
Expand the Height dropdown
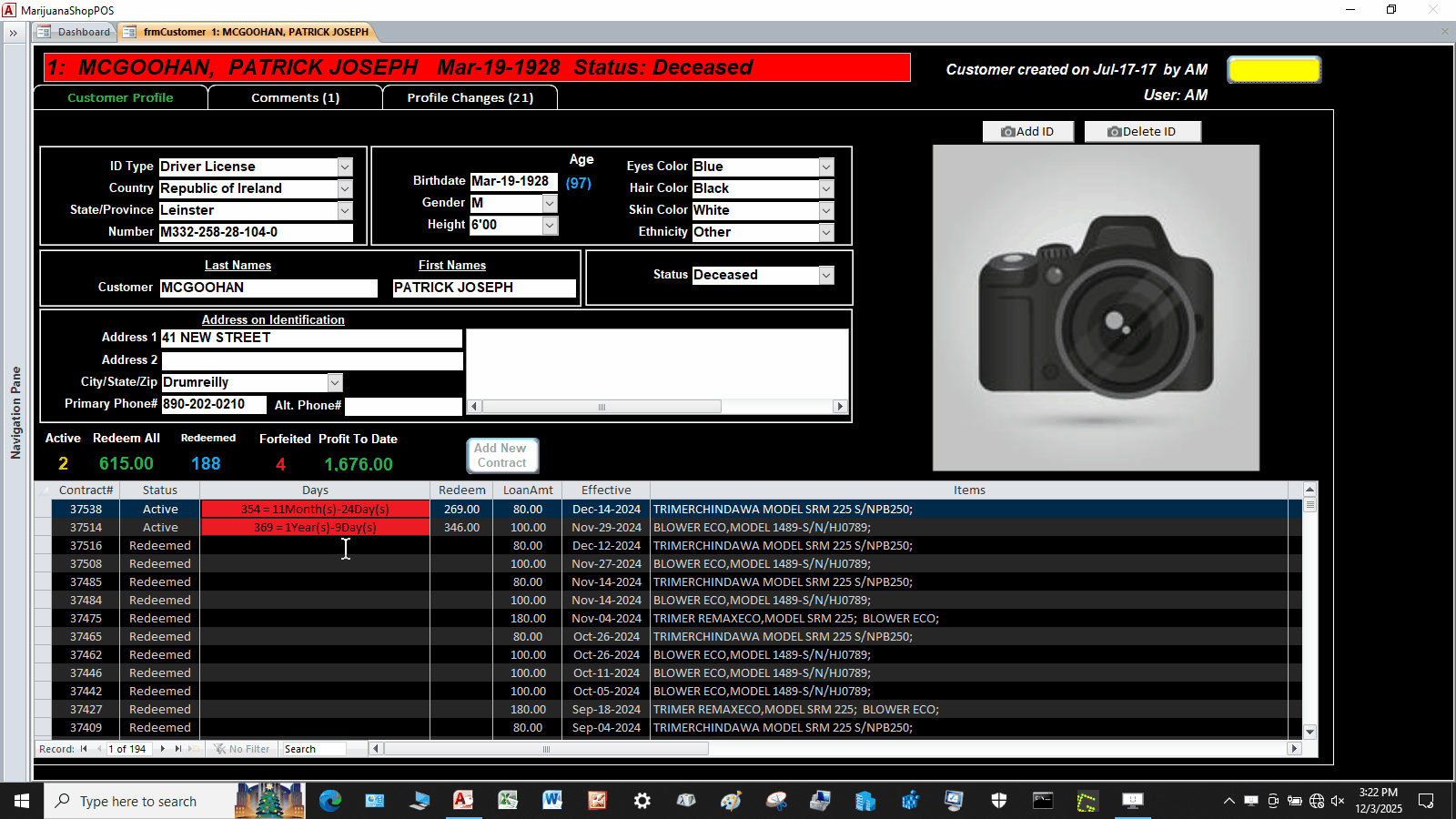click(x=550, y=225)
